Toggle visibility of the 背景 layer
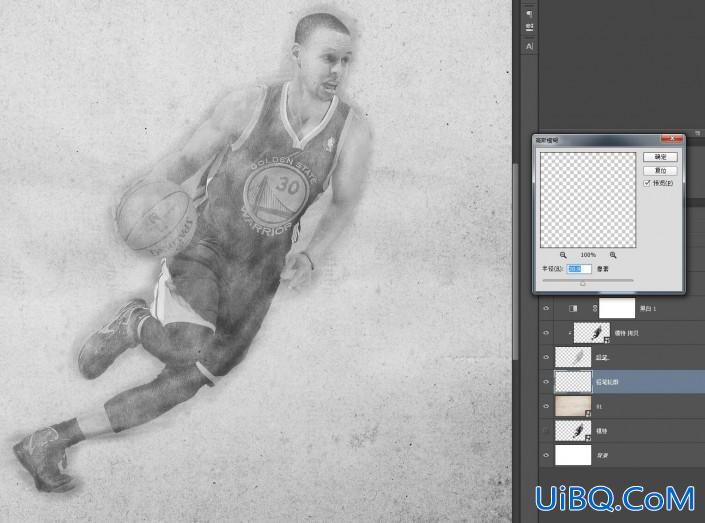The height and width of the screenshot is (523, 705). click(546, 455)
